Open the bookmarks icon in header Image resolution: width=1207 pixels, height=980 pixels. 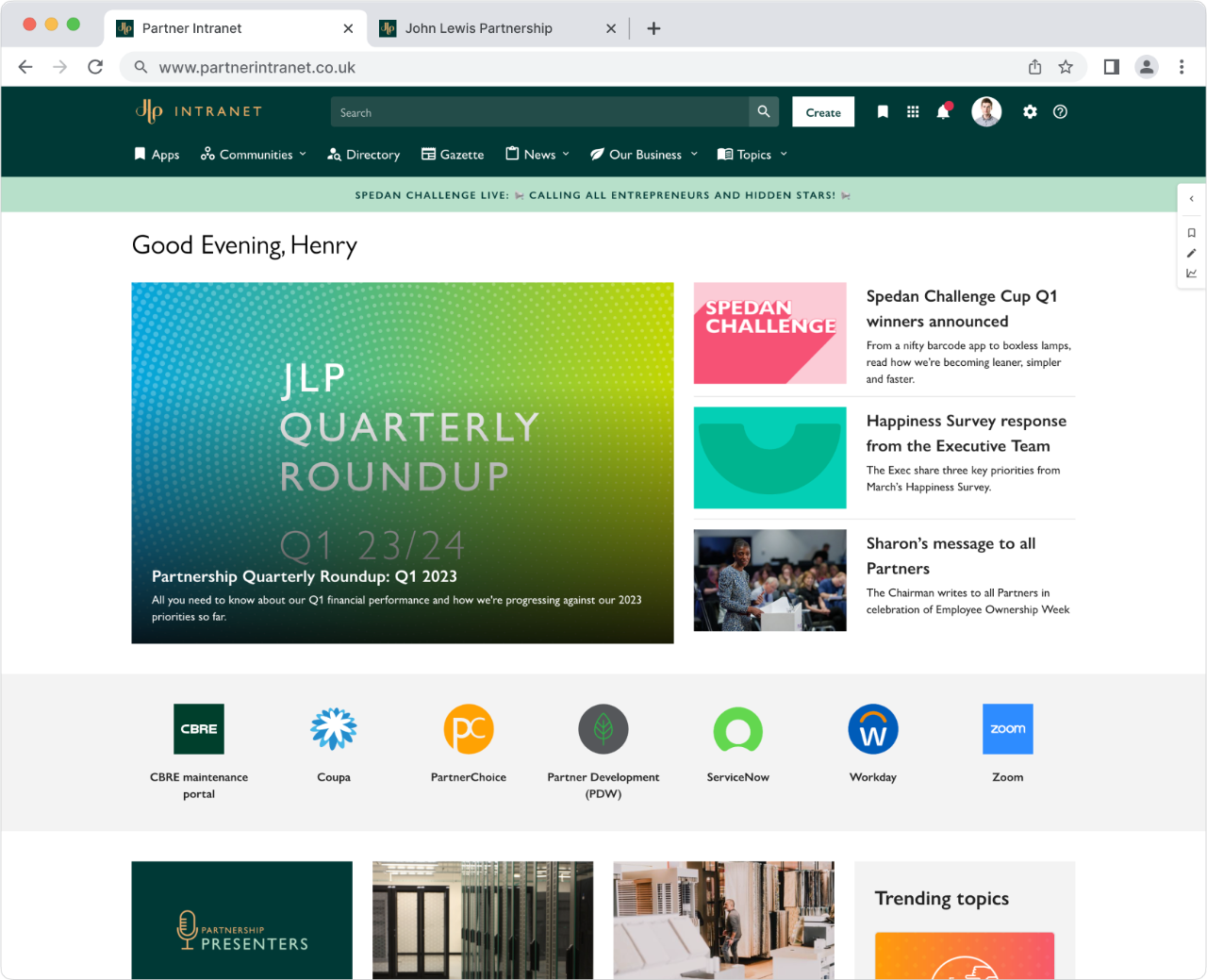[883, 111]
